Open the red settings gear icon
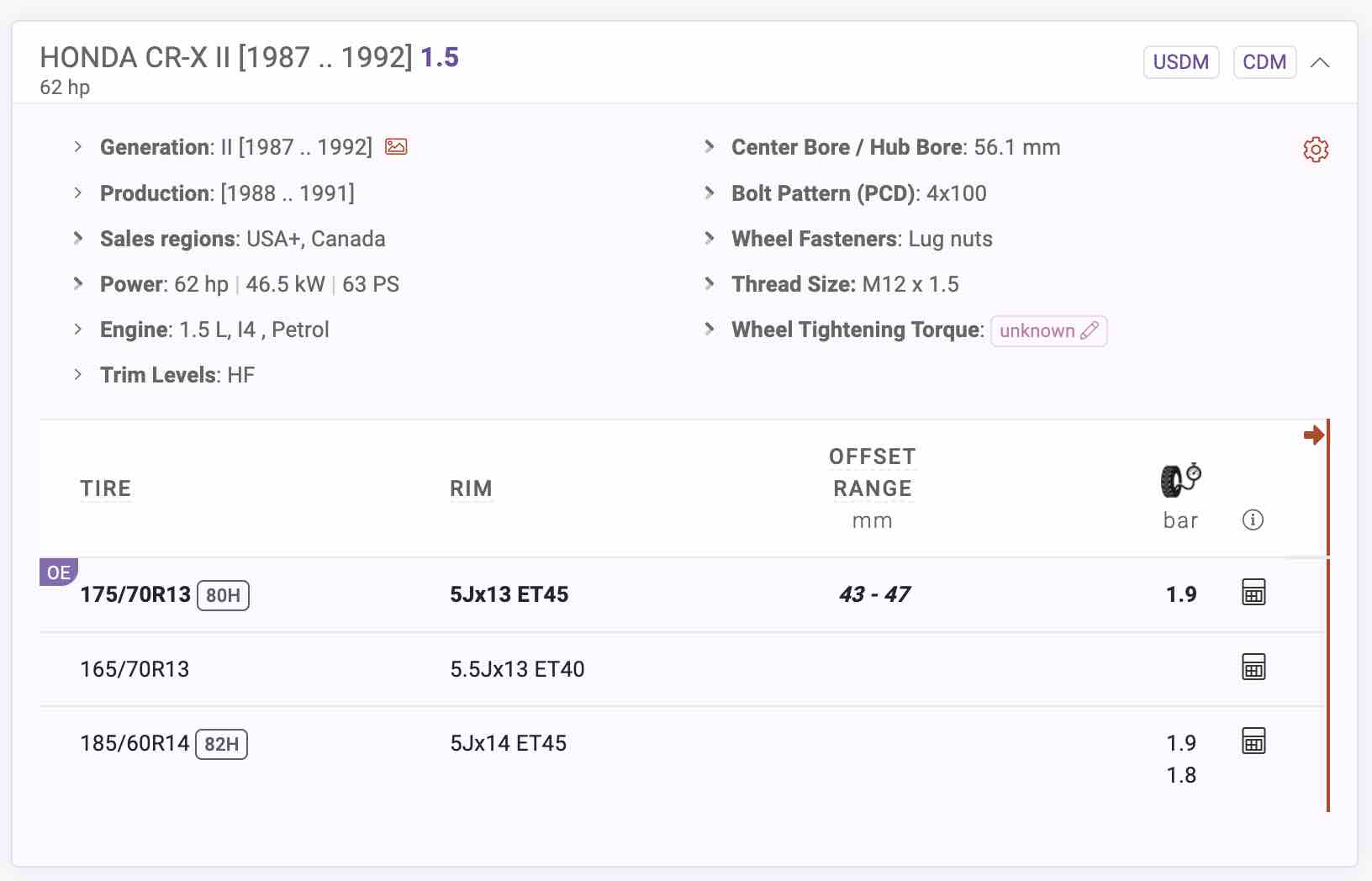The height and width of the screenshot is (881, 1372). pyautogui.click(x=1316, y=150)
